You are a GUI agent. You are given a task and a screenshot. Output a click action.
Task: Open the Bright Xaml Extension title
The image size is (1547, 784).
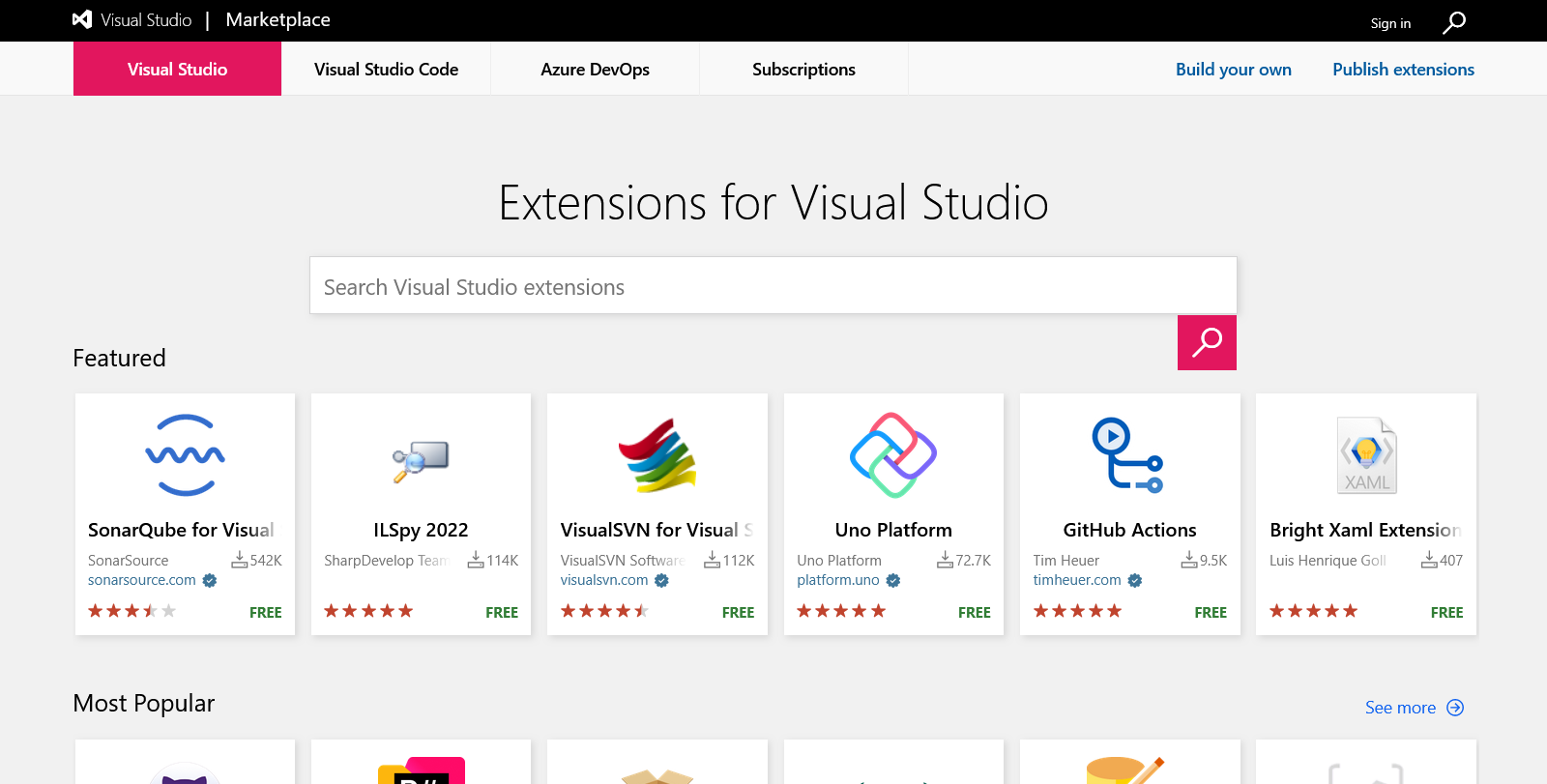tap(1365, 530)
